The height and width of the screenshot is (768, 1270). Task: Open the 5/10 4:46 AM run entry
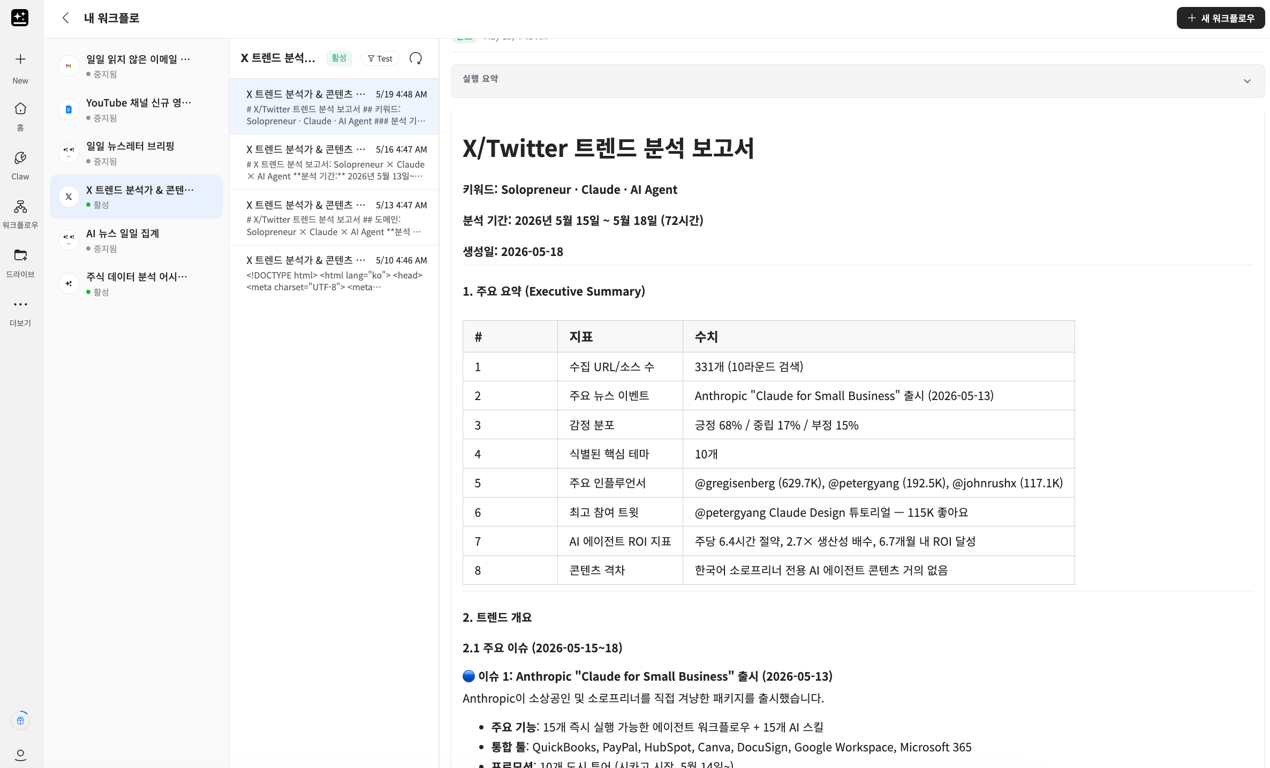click(x=334, y=272)
